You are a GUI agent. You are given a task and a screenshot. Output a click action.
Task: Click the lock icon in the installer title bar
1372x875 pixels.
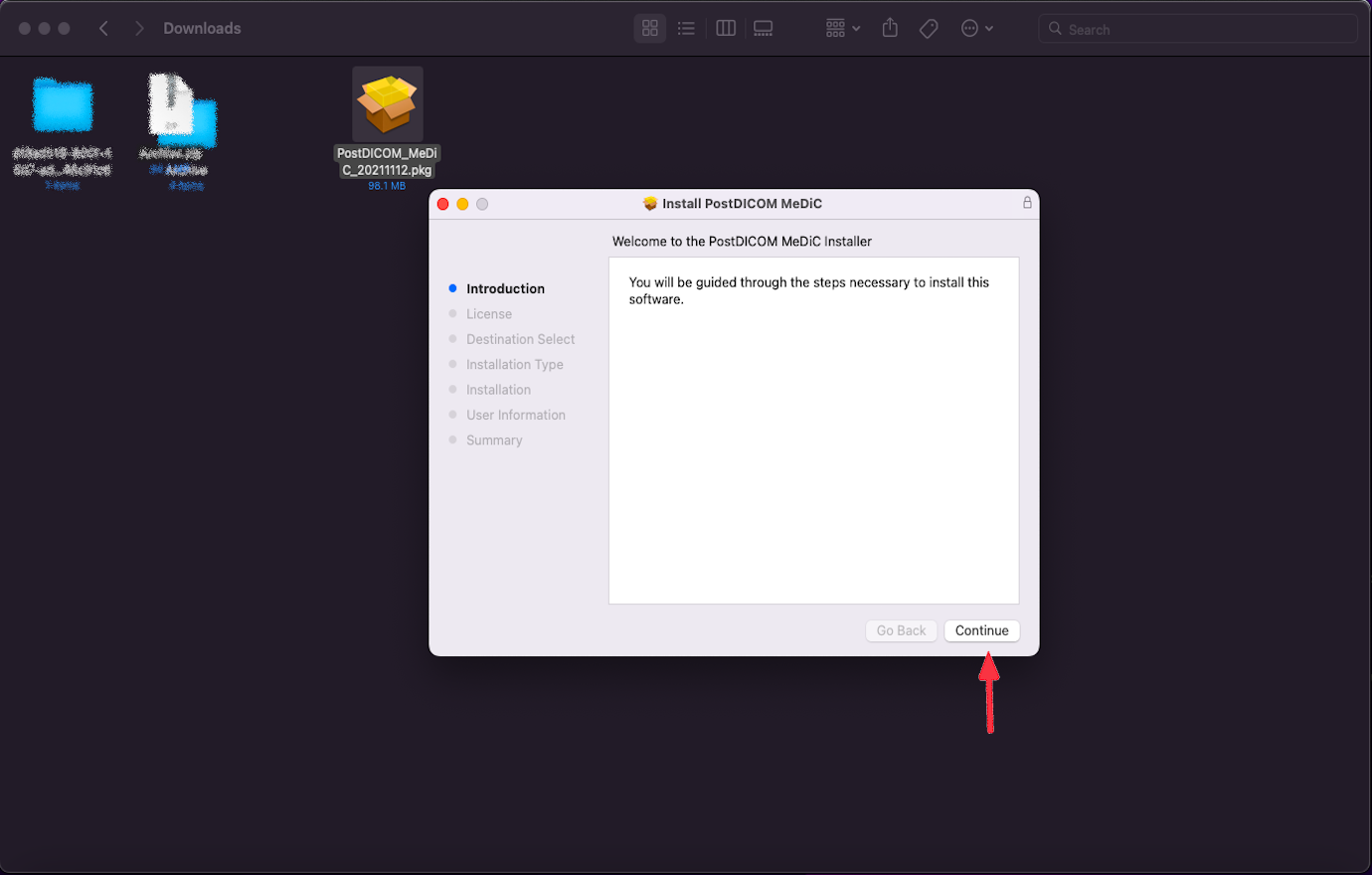[1027, 203]
